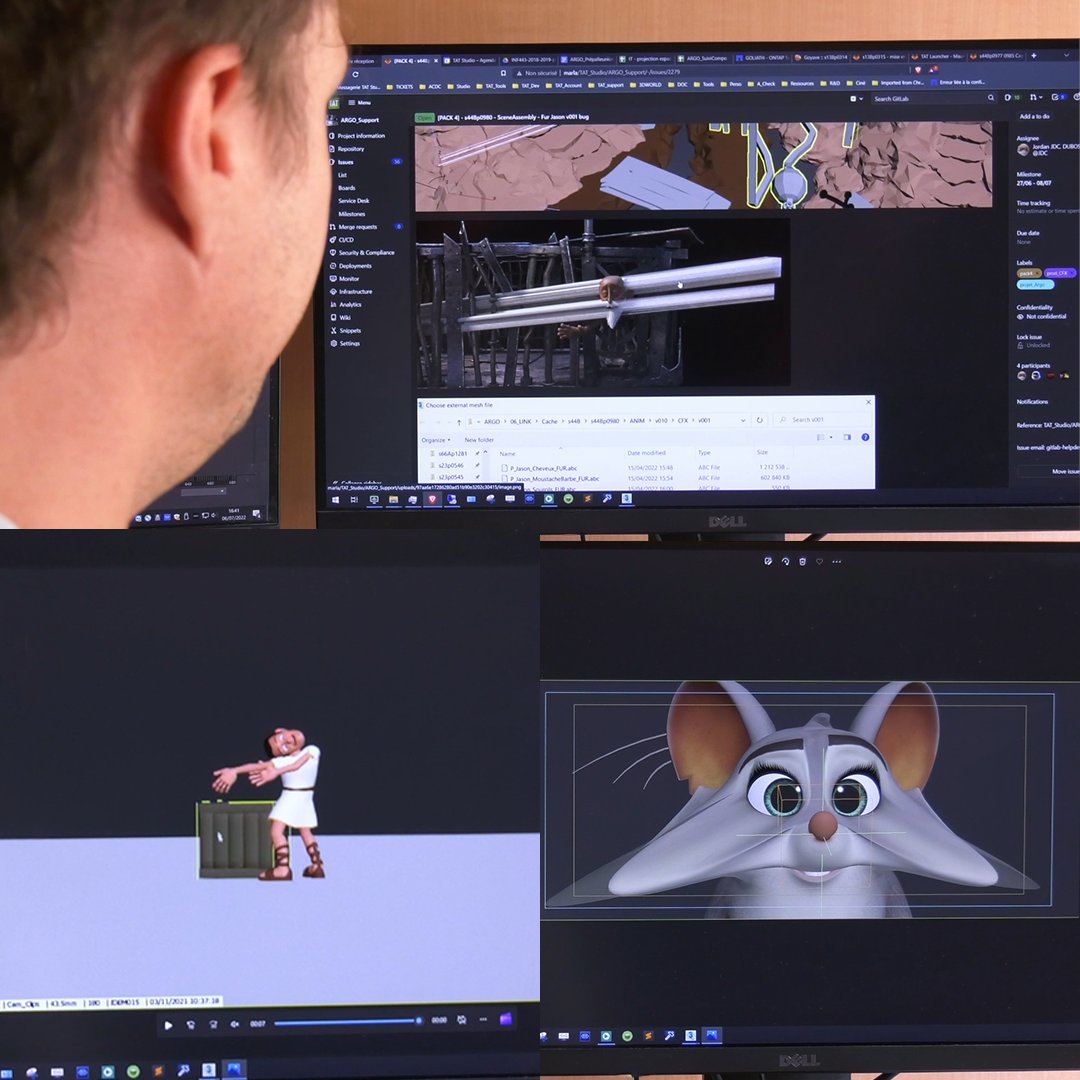Click New folder in the file dialog
The image size is (1080, 1080).
click(x=479, y=439)
